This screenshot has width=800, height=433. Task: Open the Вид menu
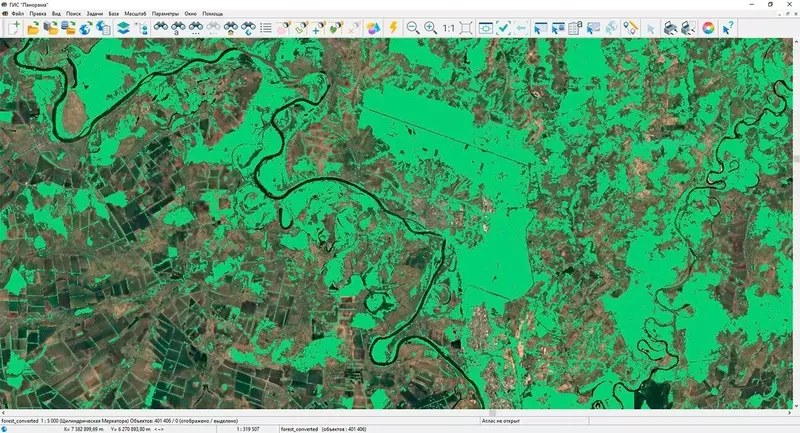point(57,14)
